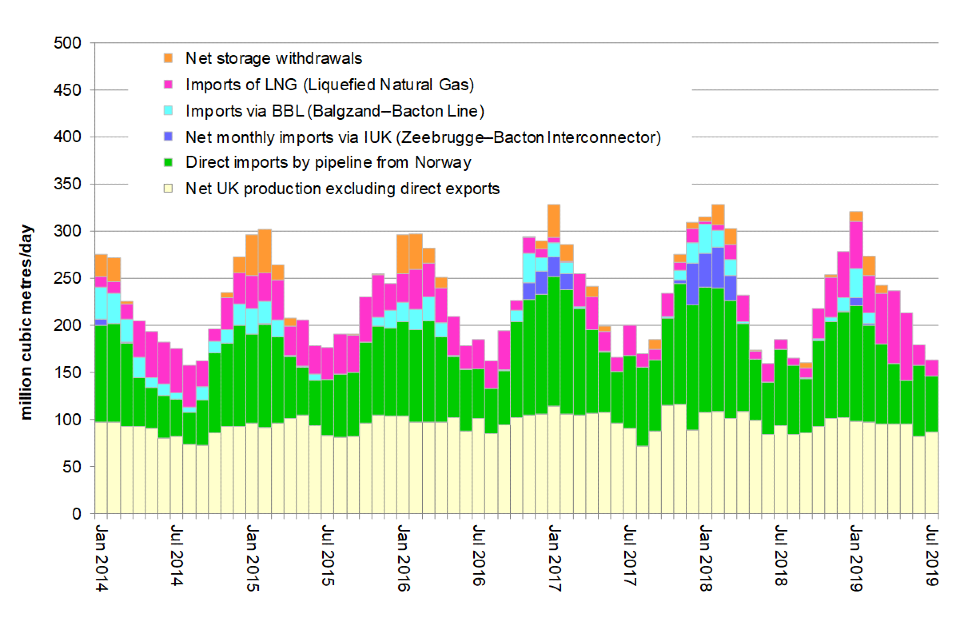
Task: Click the 'Jan 2014' x-axis label
Action: [100, 556]
